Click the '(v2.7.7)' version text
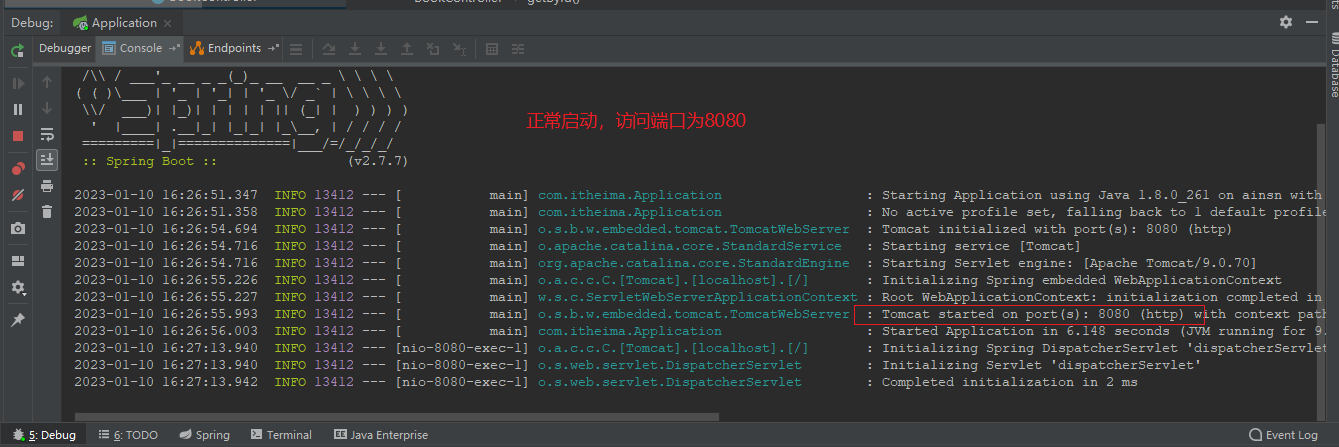 [x=378, y=161]
